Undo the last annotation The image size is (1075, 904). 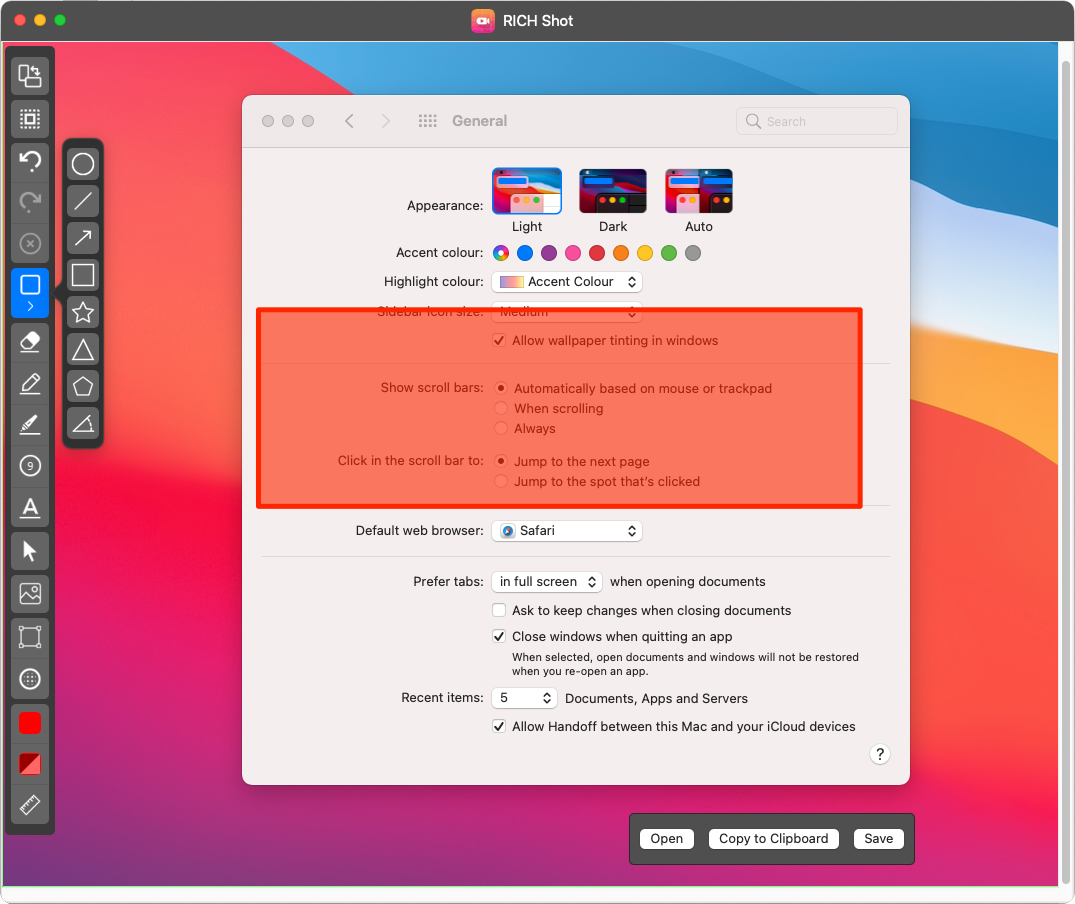(x=29, y=161)
